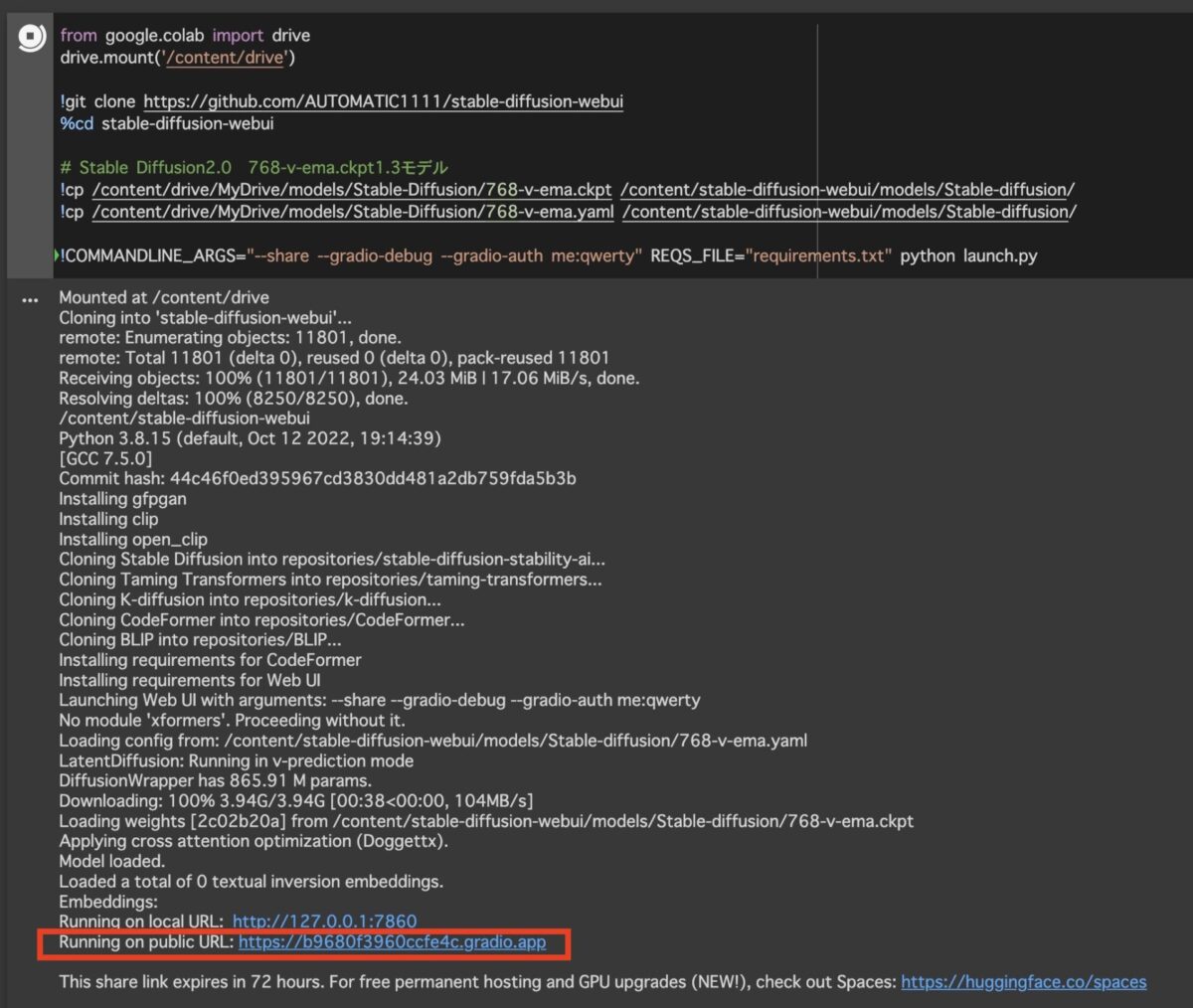The height and width of the screenshot is (1008, 1193).
Task: Click the '%cd stable-diffusion-webui' code line
Action: point(167,123)
